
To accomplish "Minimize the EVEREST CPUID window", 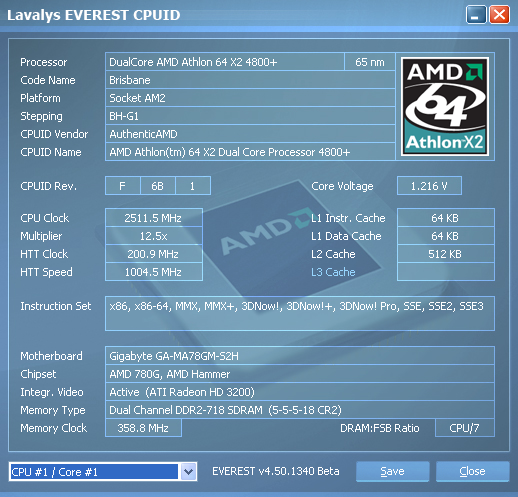I will point(476,15).
